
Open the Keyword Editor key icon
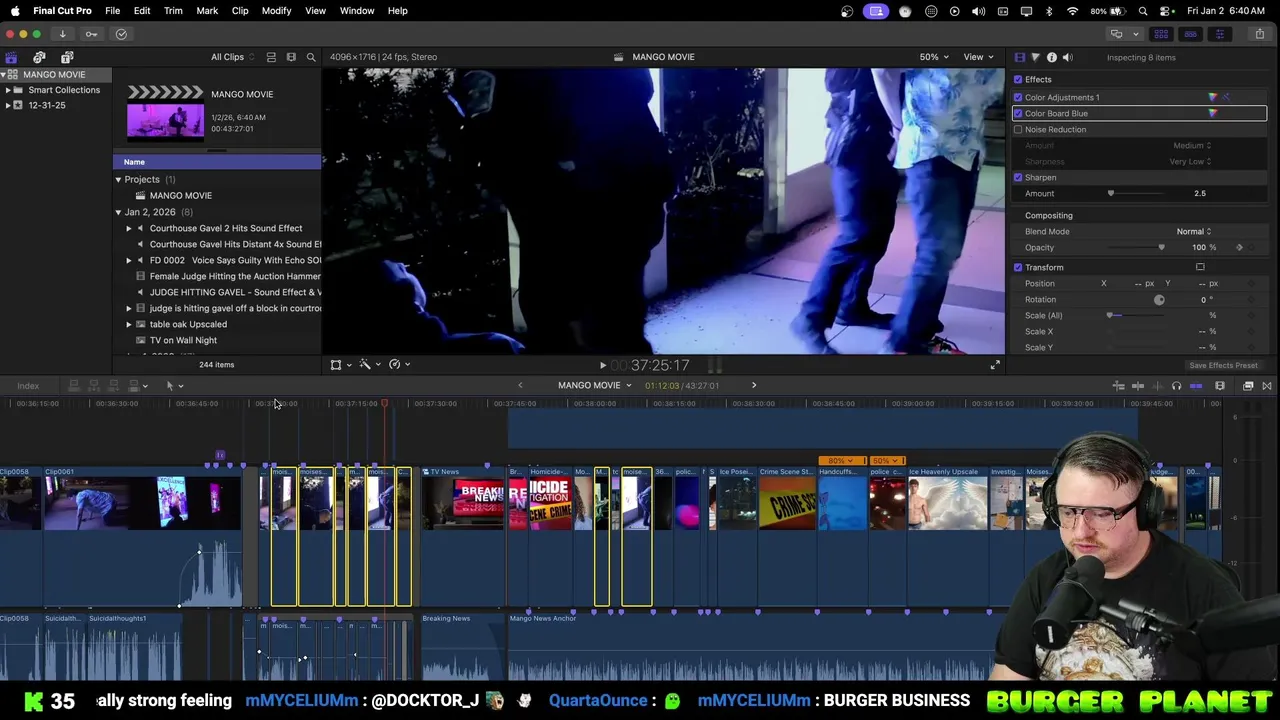(x=91, y=34)
